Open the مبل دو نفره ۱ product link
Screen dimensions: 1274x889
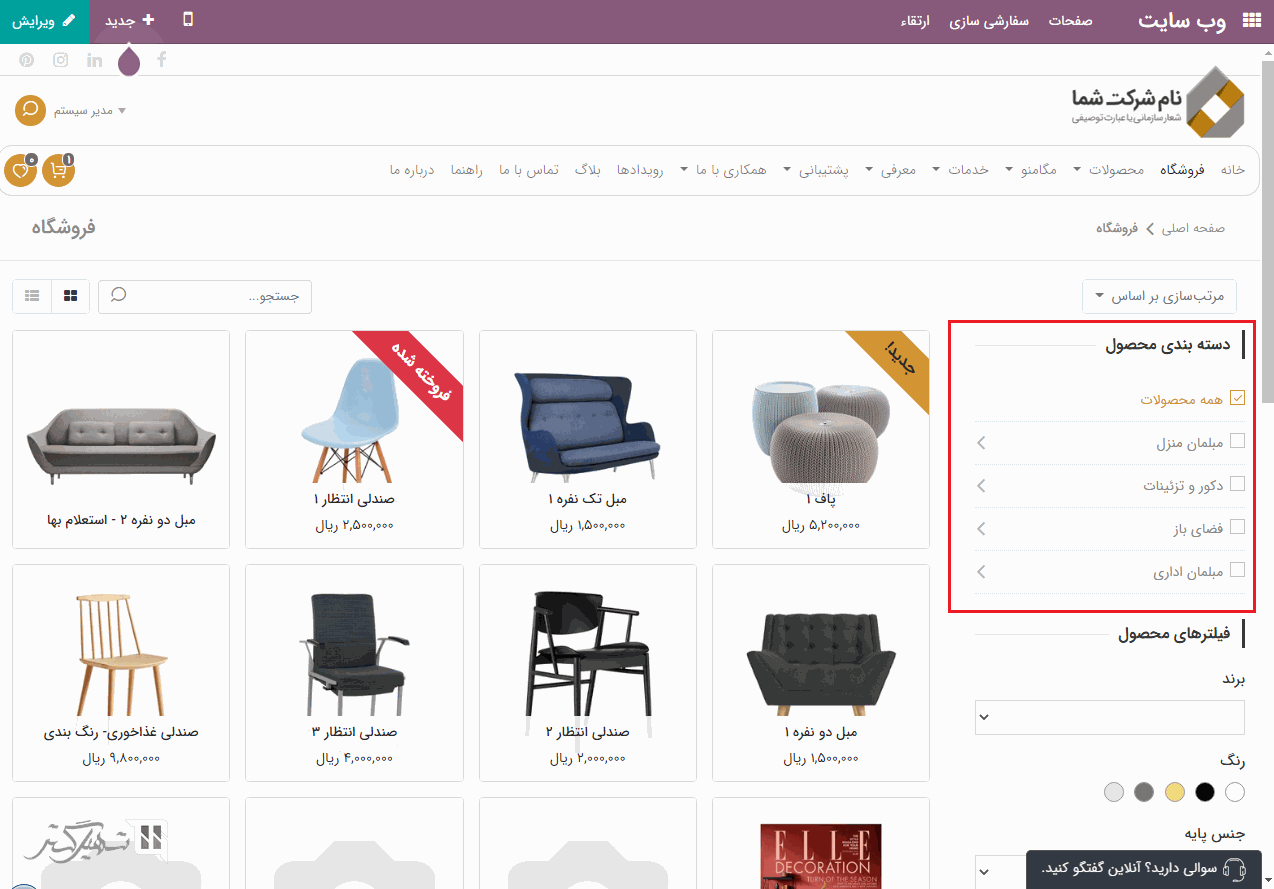tap(821, 732)
